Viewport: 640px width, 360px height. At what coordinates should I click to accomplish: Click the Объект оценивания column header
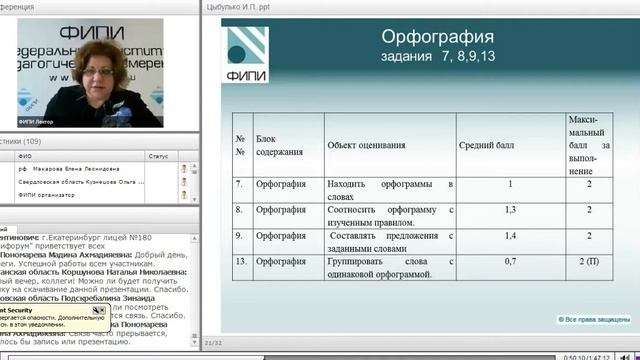pyautogui.click(x=390, y=145)
